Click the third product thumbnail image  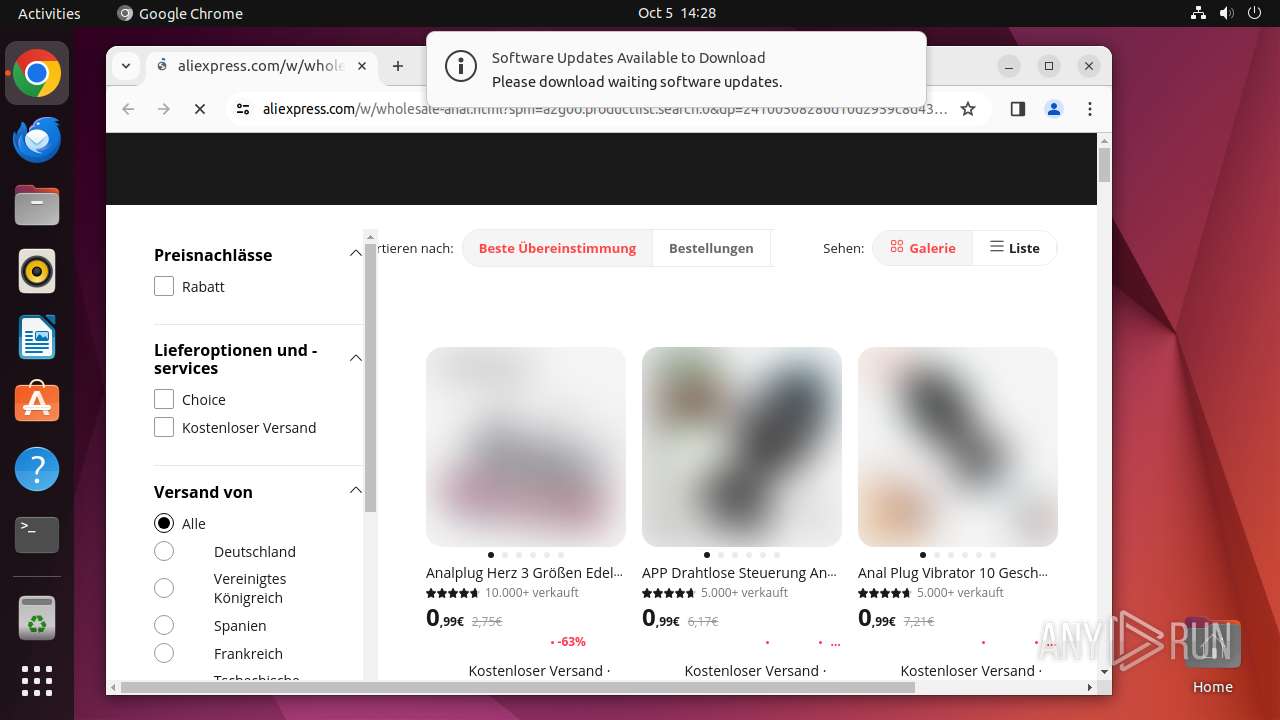[958, 447]
